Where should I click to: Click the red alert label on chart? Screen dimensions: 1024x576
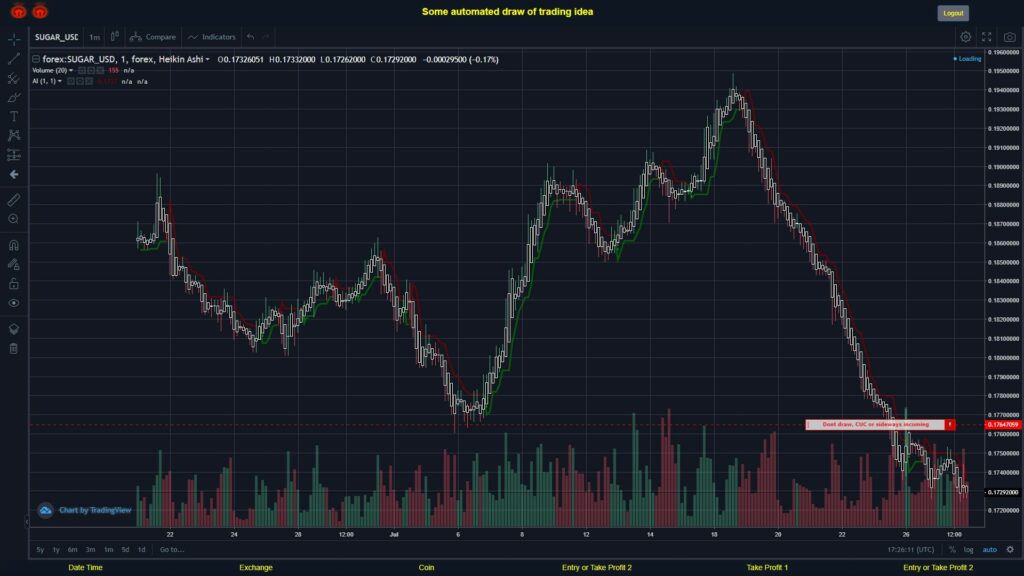click(875, 424)
